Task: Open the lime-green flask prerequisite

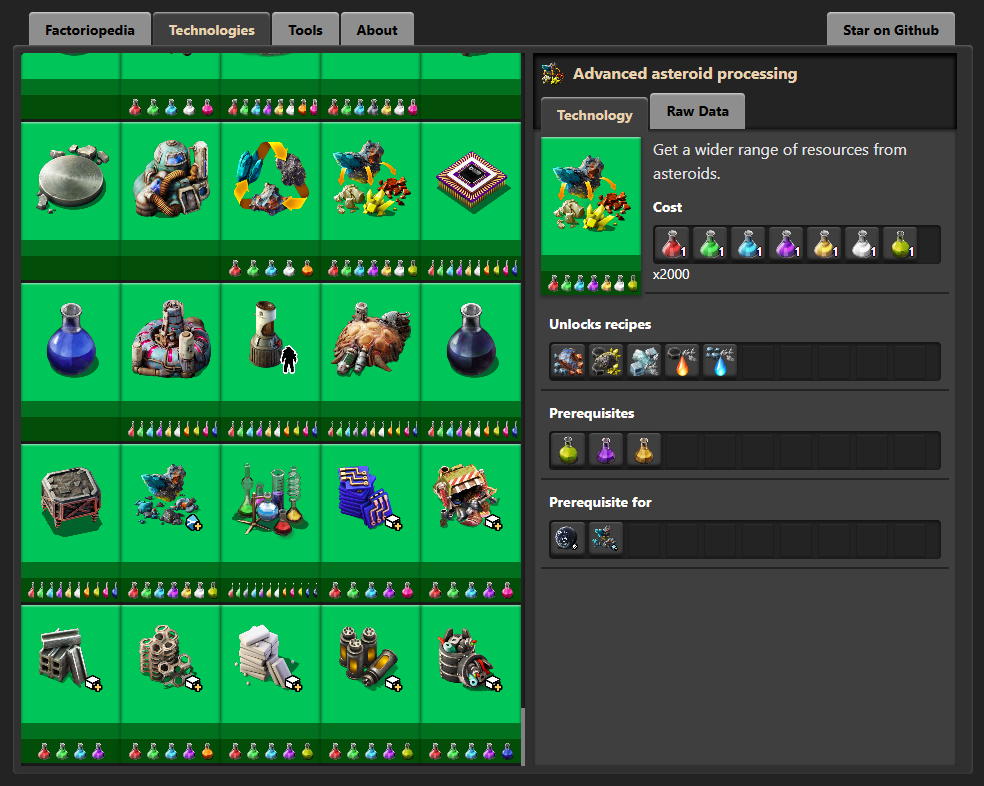Action: point(568,450)
